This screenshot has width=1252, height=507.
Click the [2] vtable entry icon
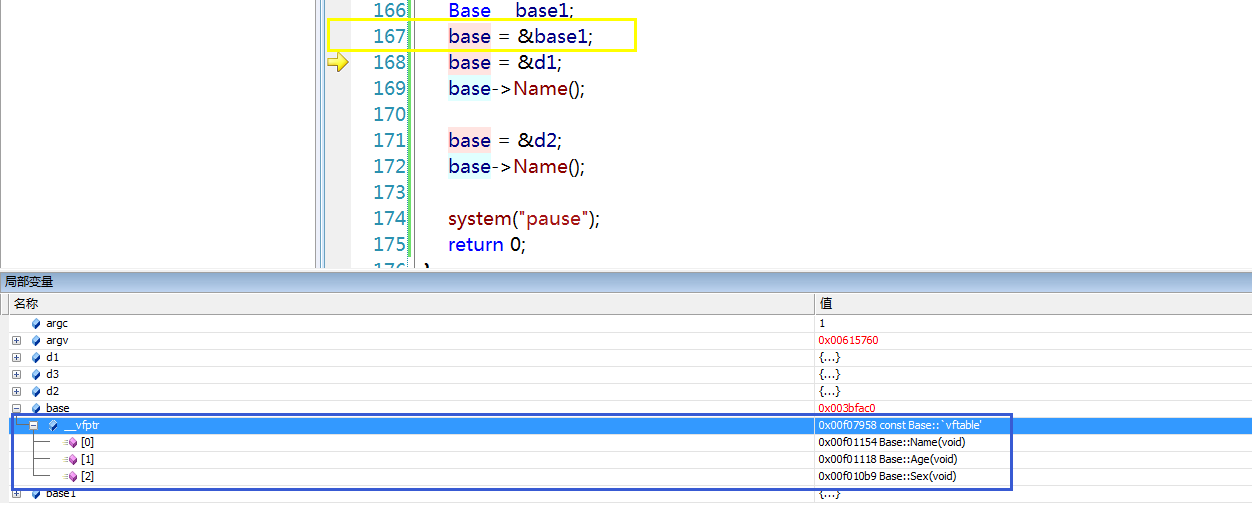(72, 477)
